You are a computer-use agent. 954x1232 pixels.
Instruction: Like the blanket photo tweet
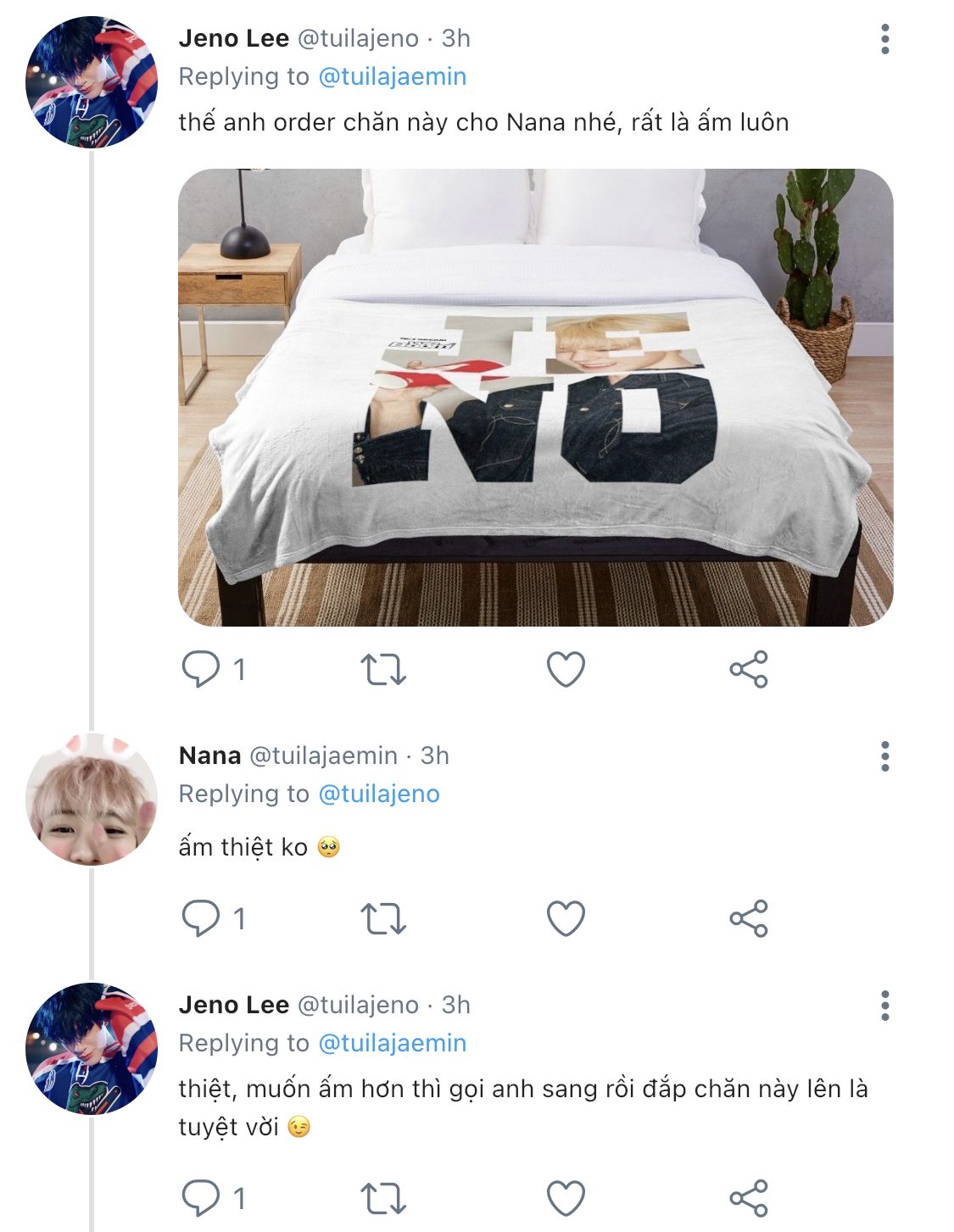coord(566,669)
